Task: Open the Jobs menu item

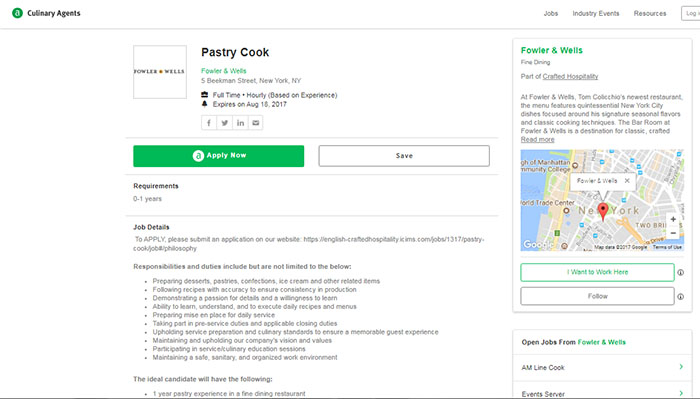Action: (x=550, y=13)
